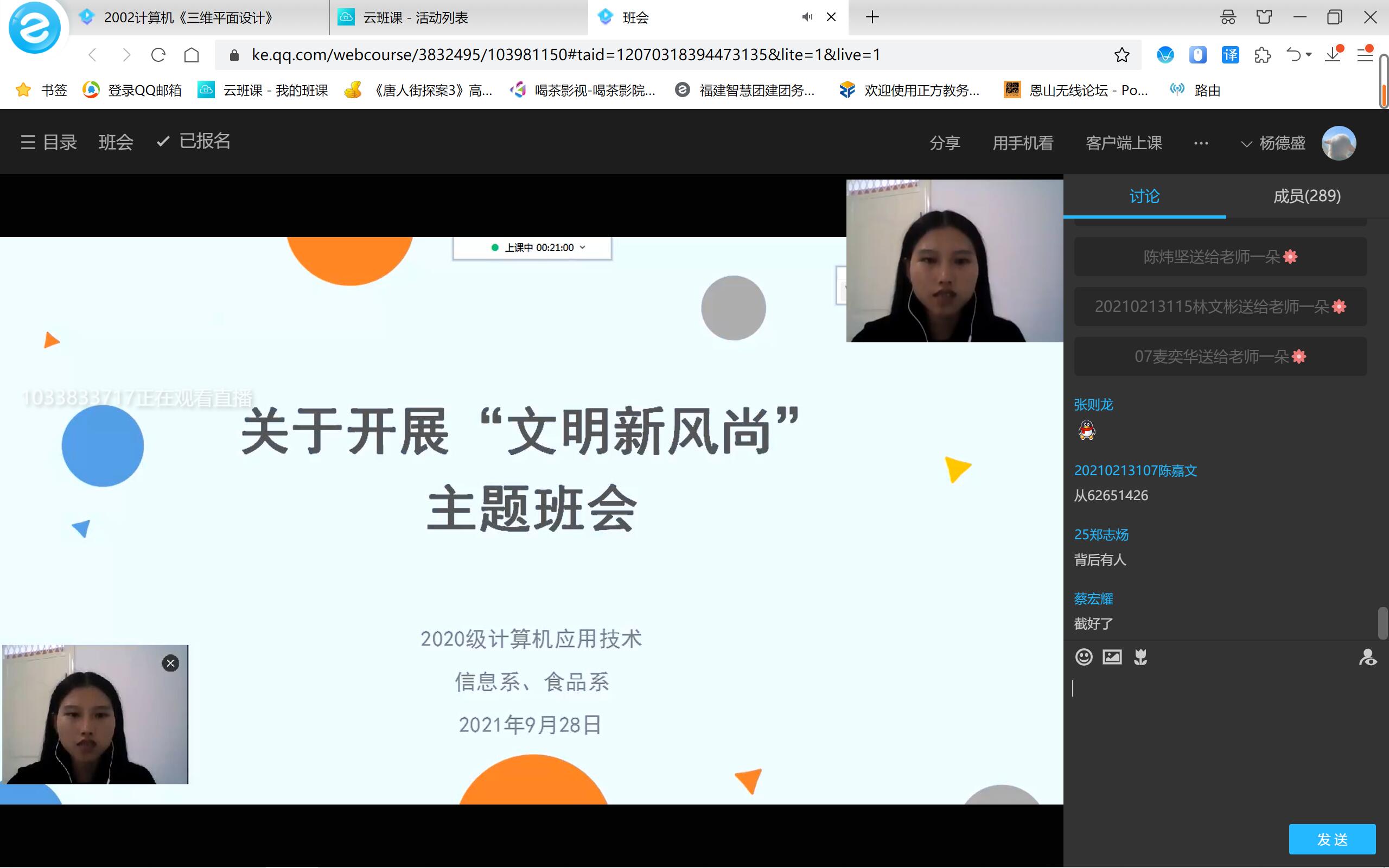Click the image upload icon in chat
The image size is (1389, 868).
pyautogui.click(x=1112, y=657)
